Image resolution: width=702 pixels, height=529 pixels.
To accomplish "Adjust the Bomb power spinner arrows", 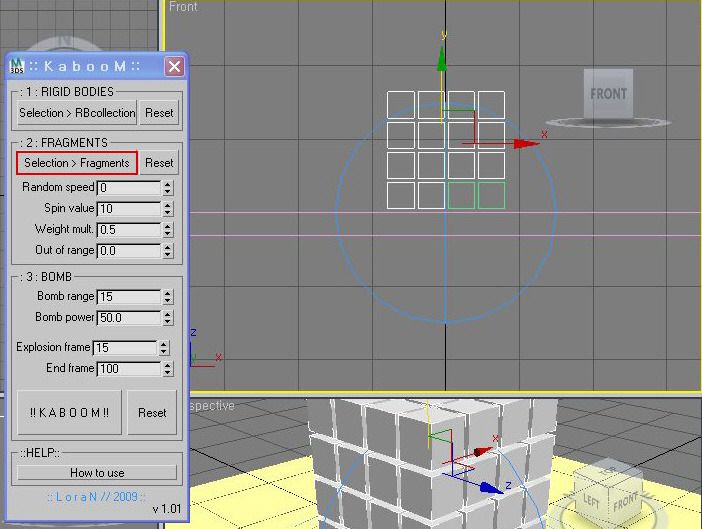I will pyautogui.click(x=167, y=318).
